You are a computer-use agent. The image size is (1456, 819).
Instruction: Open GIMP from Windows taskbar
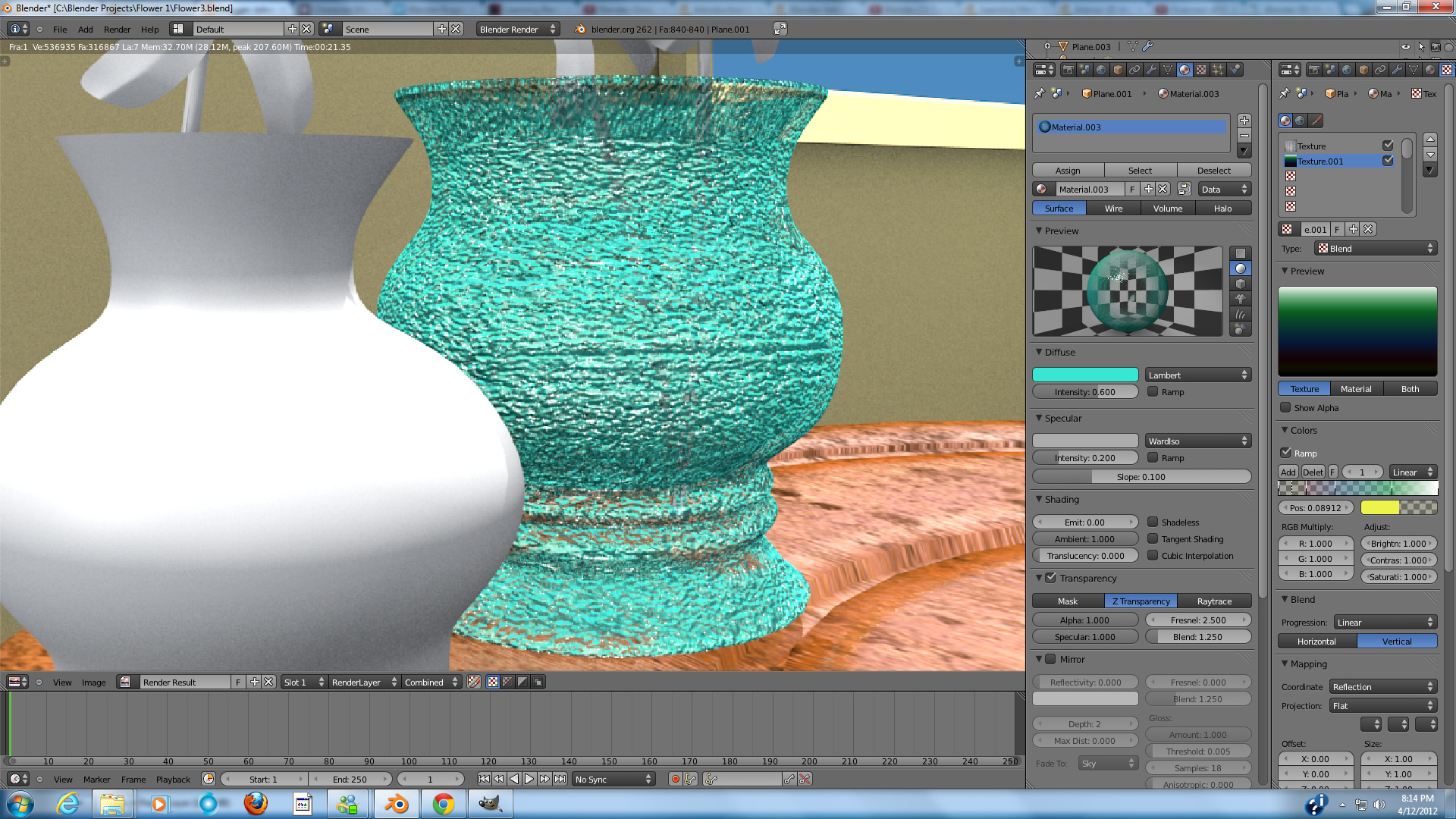coord(491,804)
